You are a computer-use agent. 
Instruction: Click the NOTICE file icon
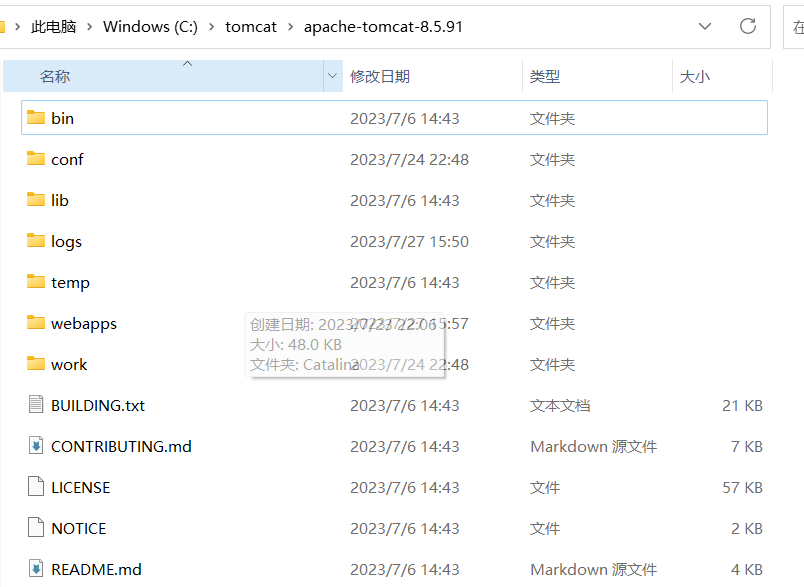(x=36, y=528)
